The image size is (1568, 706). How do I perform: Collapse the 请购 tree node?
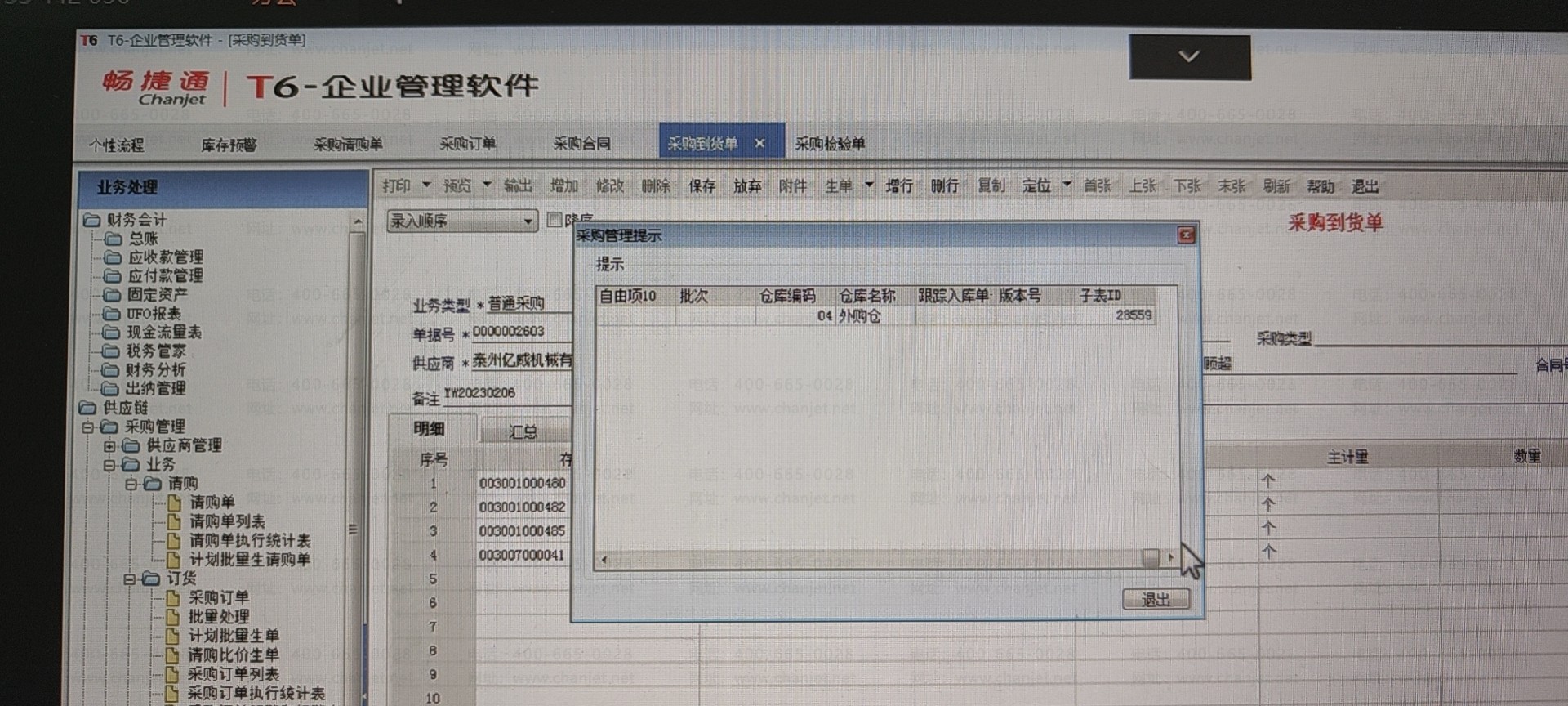(x=131, y=484)
